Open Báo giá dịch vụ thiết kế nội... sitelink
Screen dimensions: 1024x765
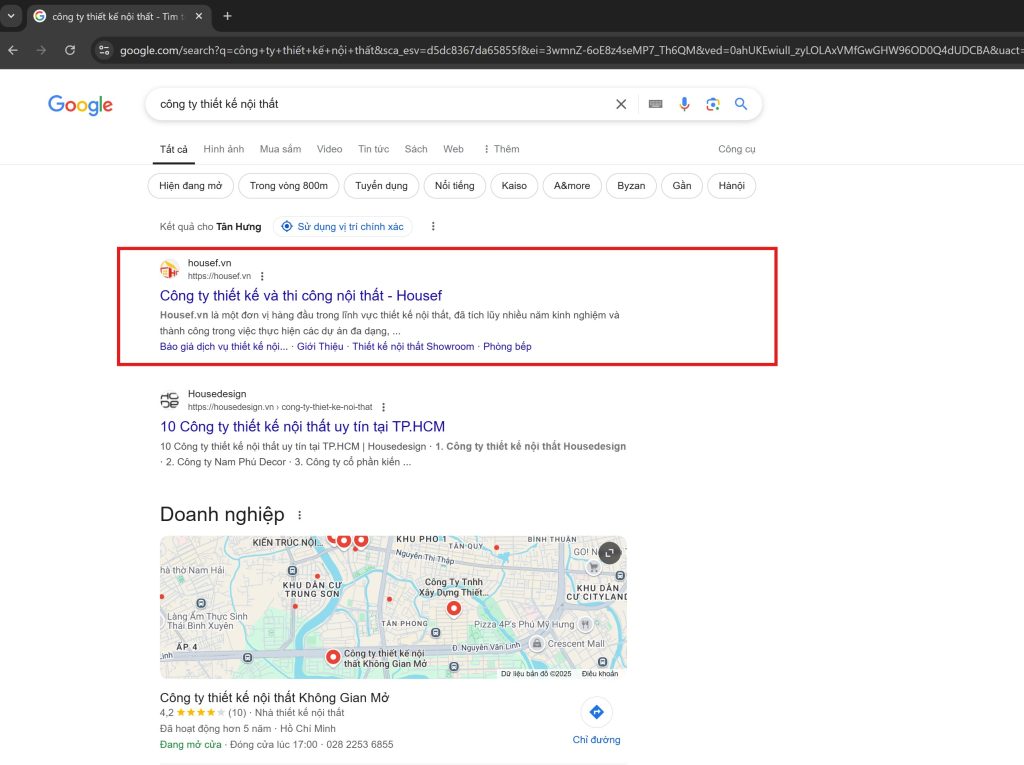coord(224,346)
